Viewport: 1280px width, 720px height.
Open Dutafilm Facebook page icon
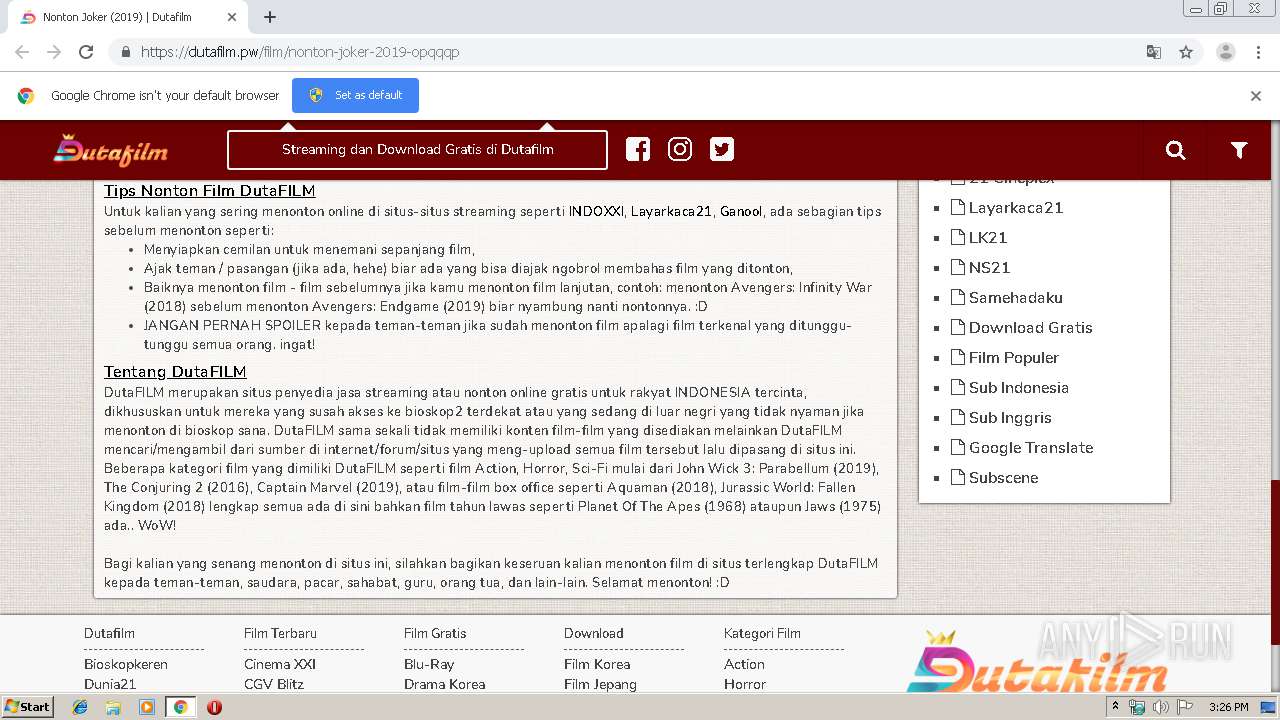pyautogui.click(x=638, y=149)
